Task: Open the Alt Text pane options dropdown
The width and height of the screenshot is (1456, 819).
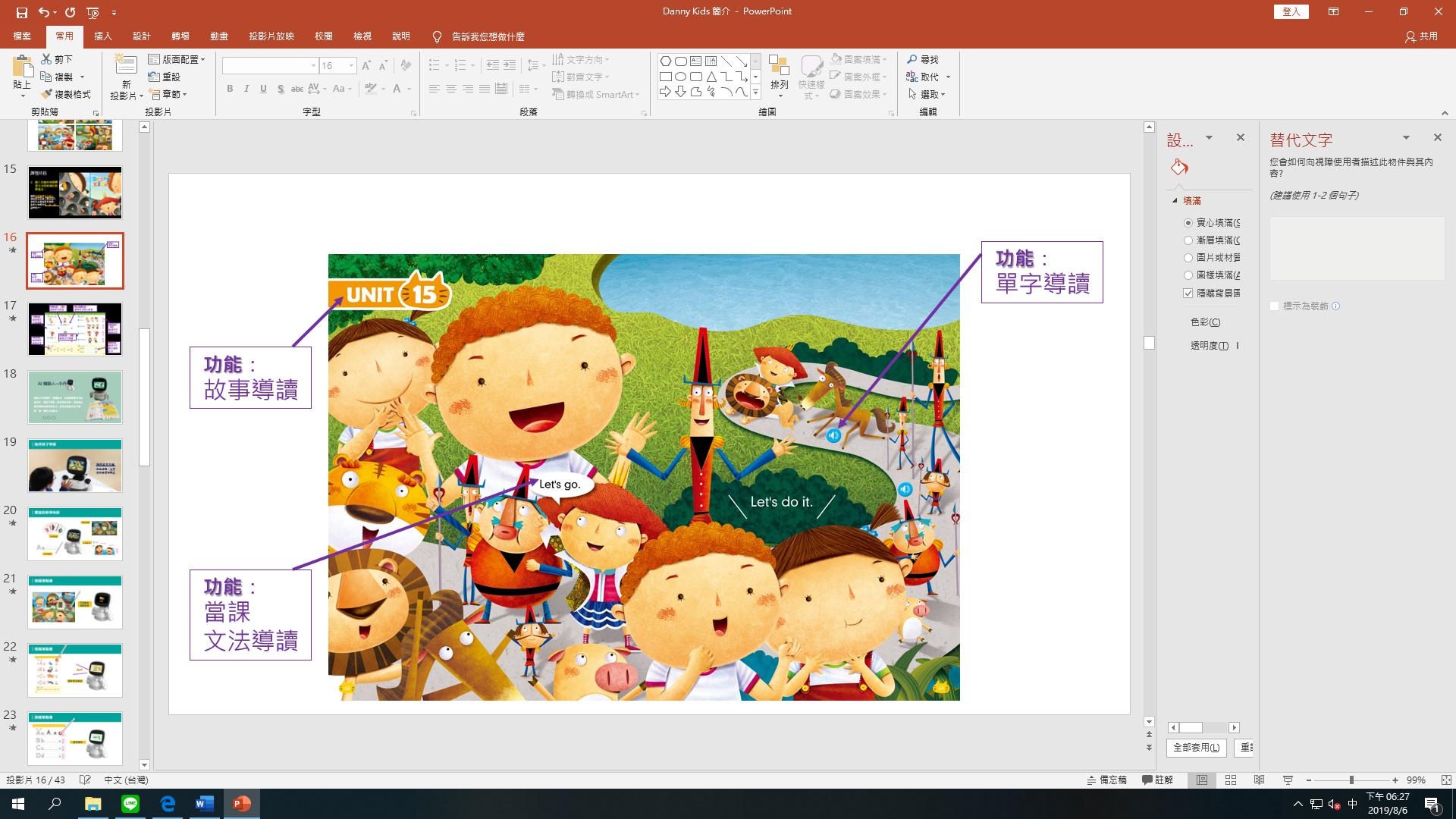Action: coord(1406,137)
